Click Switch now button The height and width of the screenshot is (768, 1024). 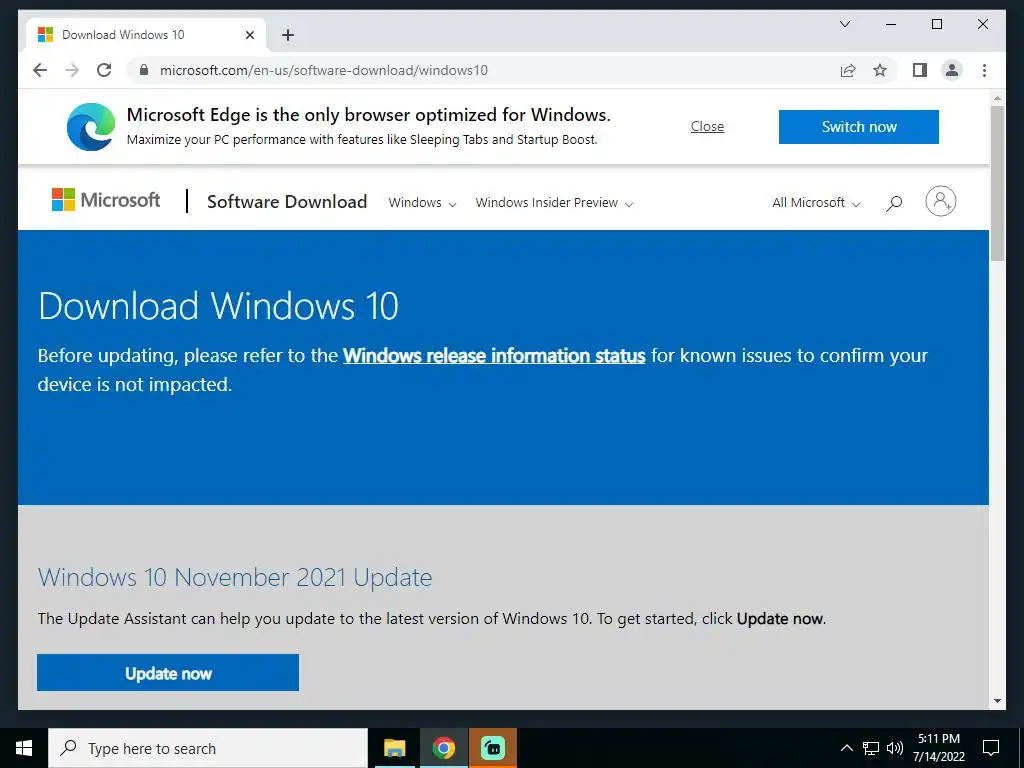pyautogui.click(x=859, y=127)
